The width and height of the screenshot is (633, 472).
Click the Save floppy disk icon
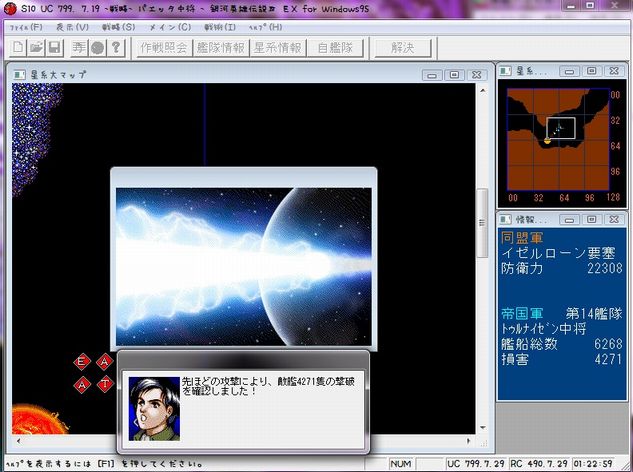[x=54, y=48]
